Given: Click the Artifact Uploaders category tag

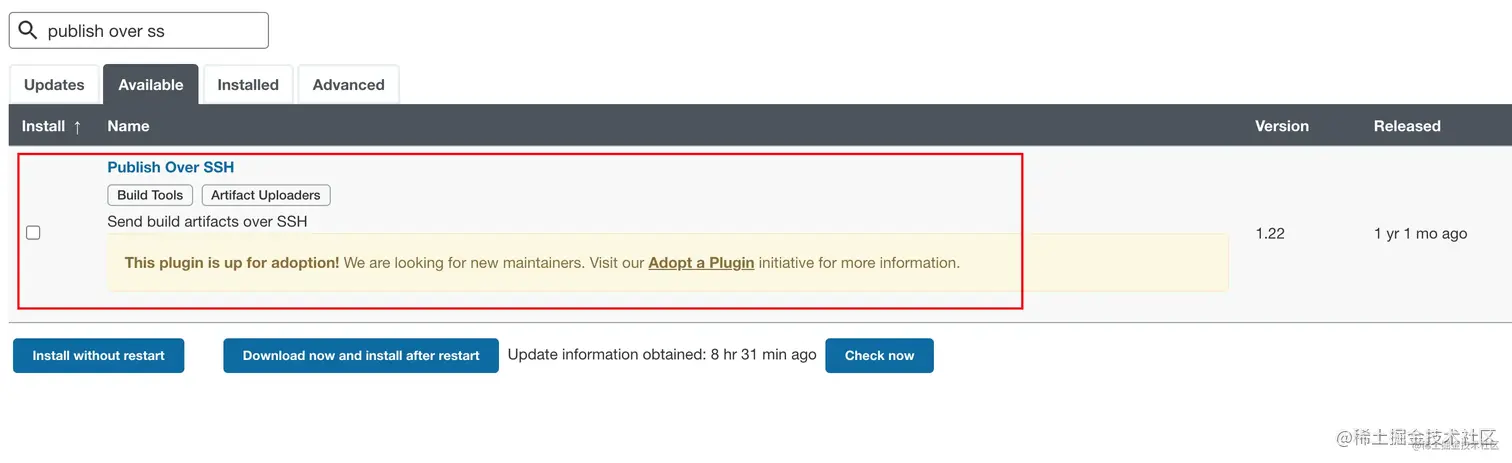Looking at the screenshot, I should [266, 195].
